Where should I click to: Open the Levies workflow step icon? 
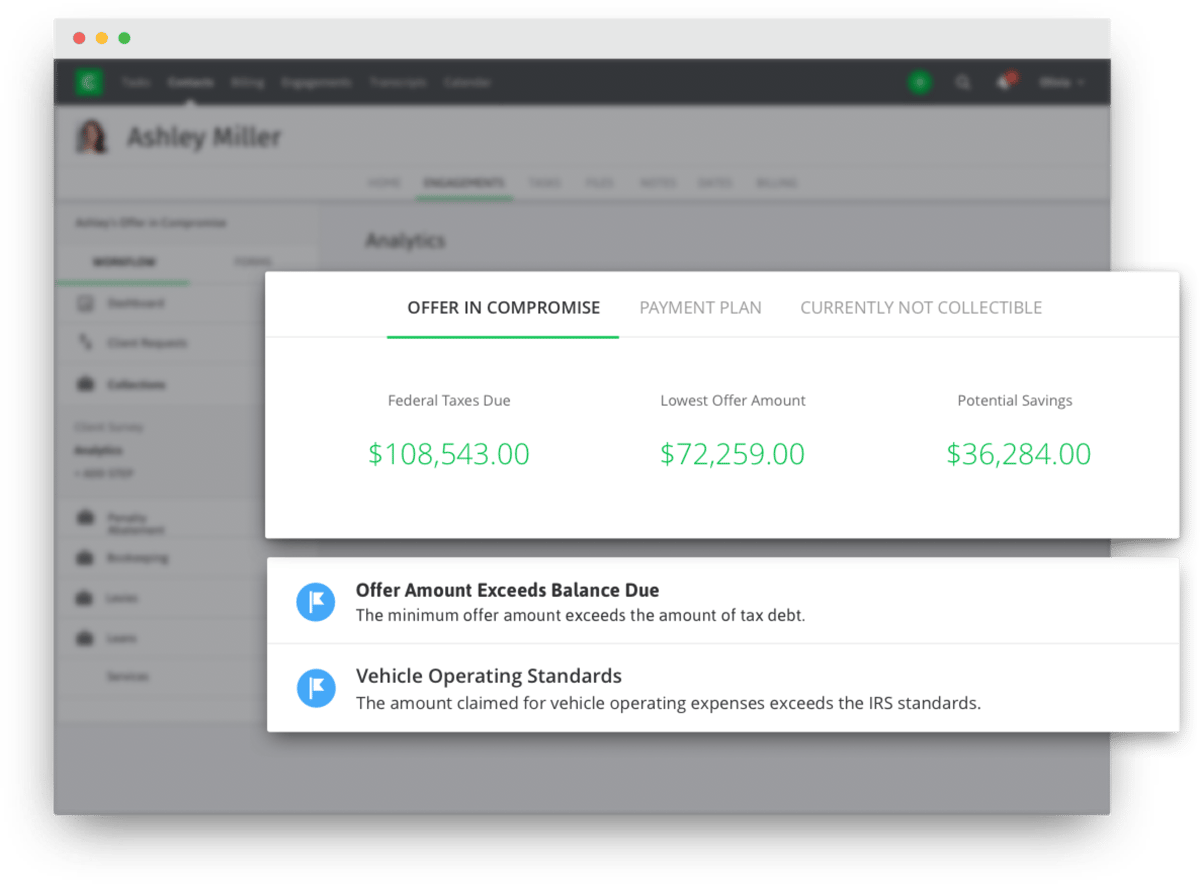point(85,598)
